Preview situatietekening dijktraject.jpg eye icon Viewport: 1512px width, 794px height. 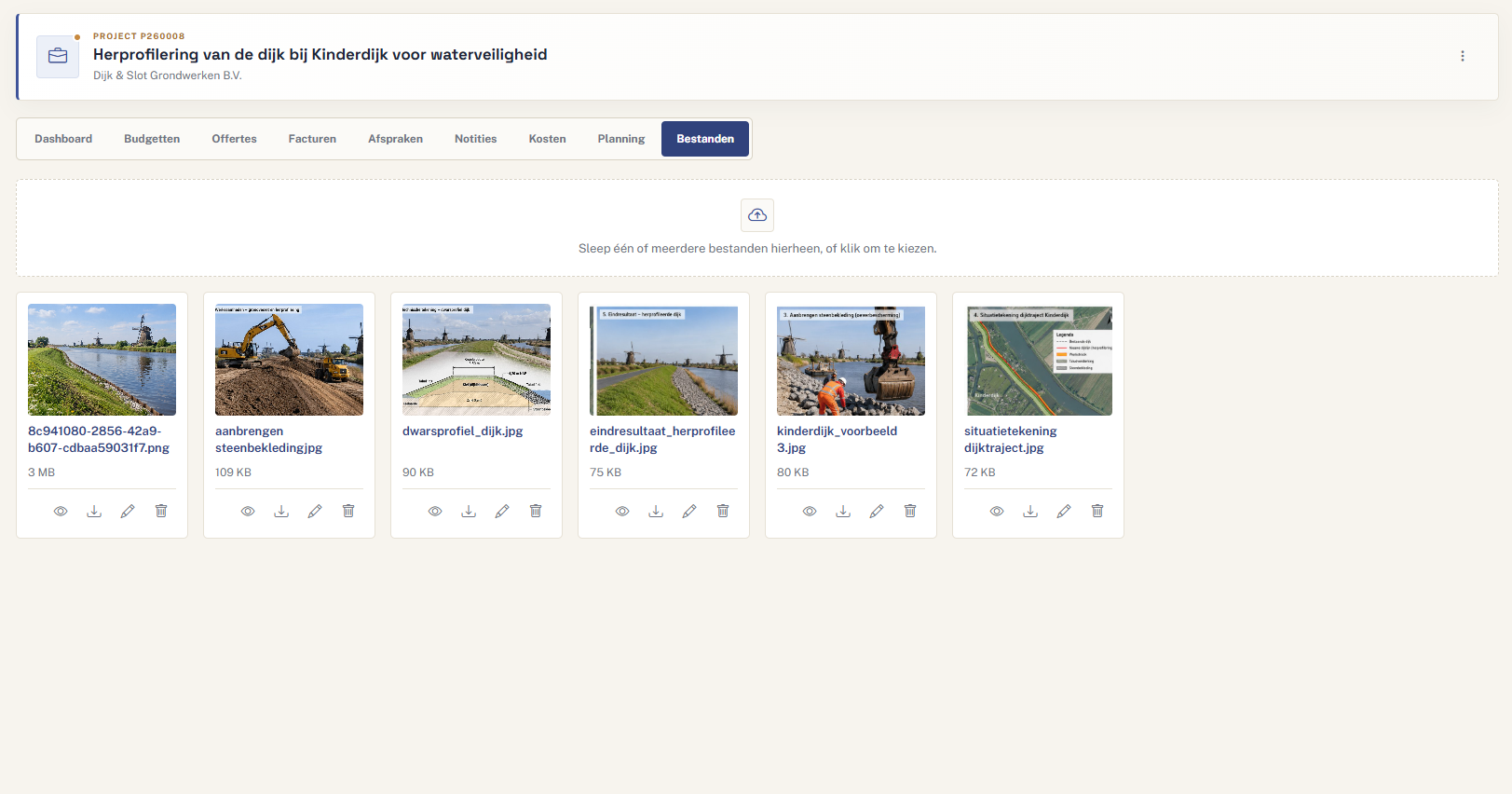tap(997, 511)
